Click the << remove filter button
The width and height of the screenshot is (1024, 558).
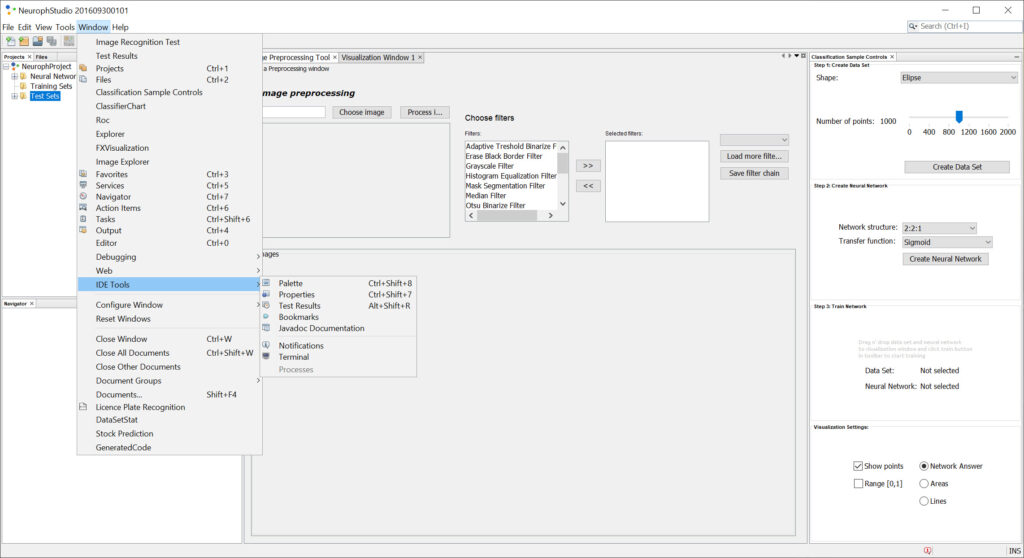(x=588, y=186)
